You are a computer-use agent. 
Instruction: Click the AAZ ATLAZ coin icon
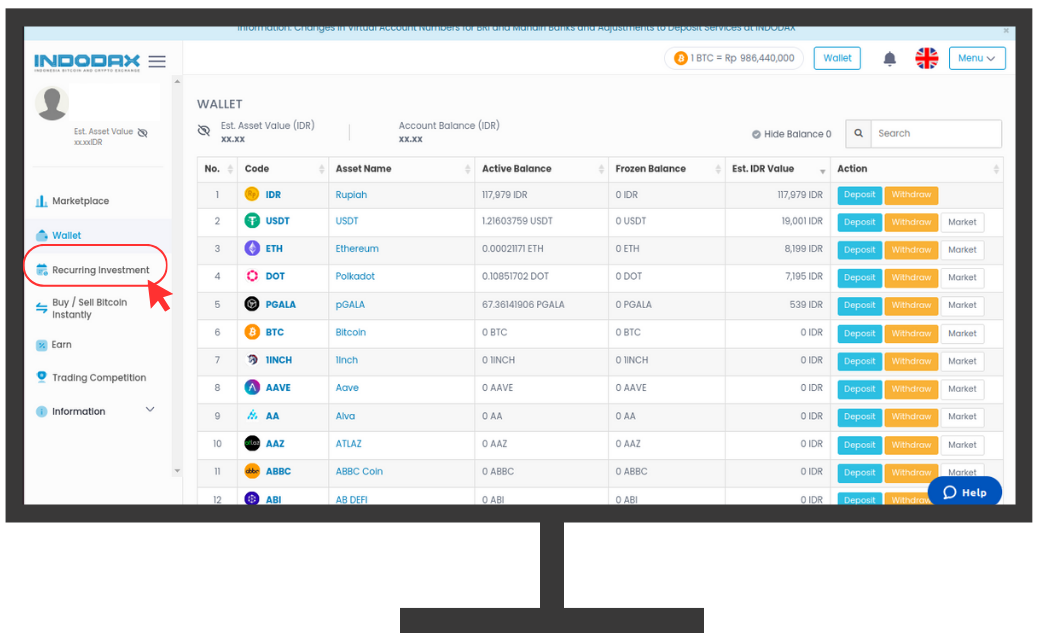coord(252,443)
